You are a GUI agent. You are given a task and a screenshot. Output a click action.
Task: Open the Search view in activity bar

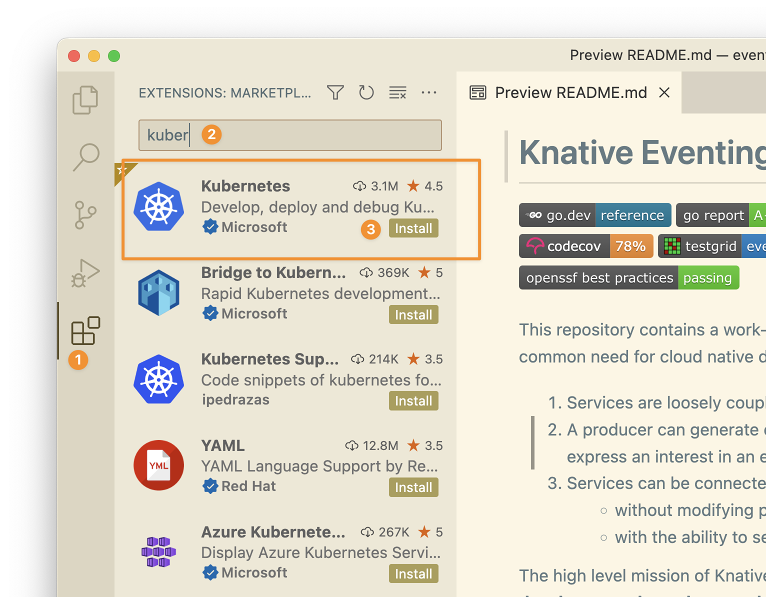(x=86, y=156)
